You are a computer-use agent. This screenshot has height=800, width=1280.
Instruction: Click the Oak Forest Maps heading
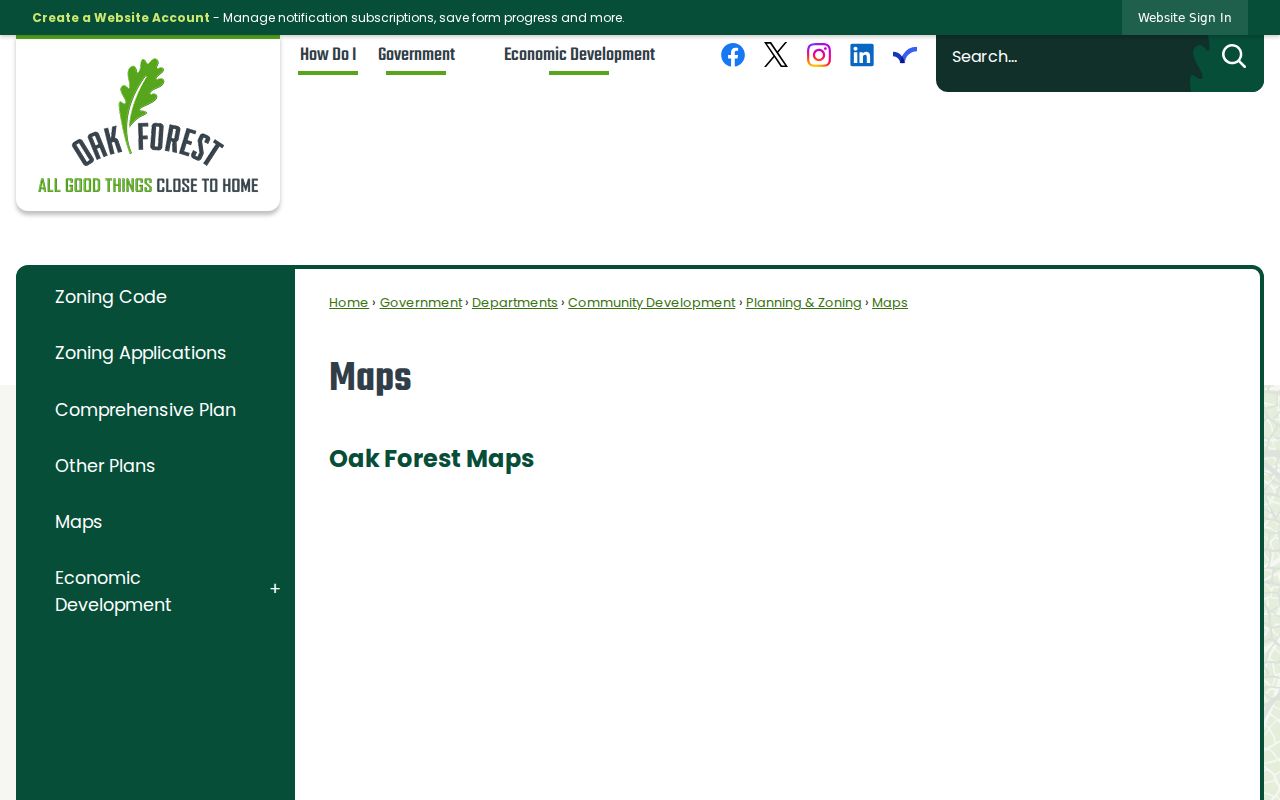pyautogui.click(x=432, y=459)
